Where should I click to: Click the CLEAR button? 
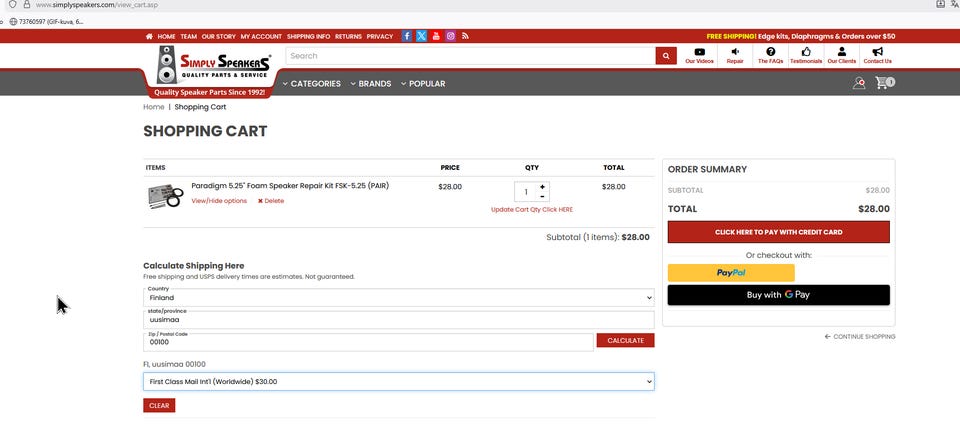tap(159, 405)
